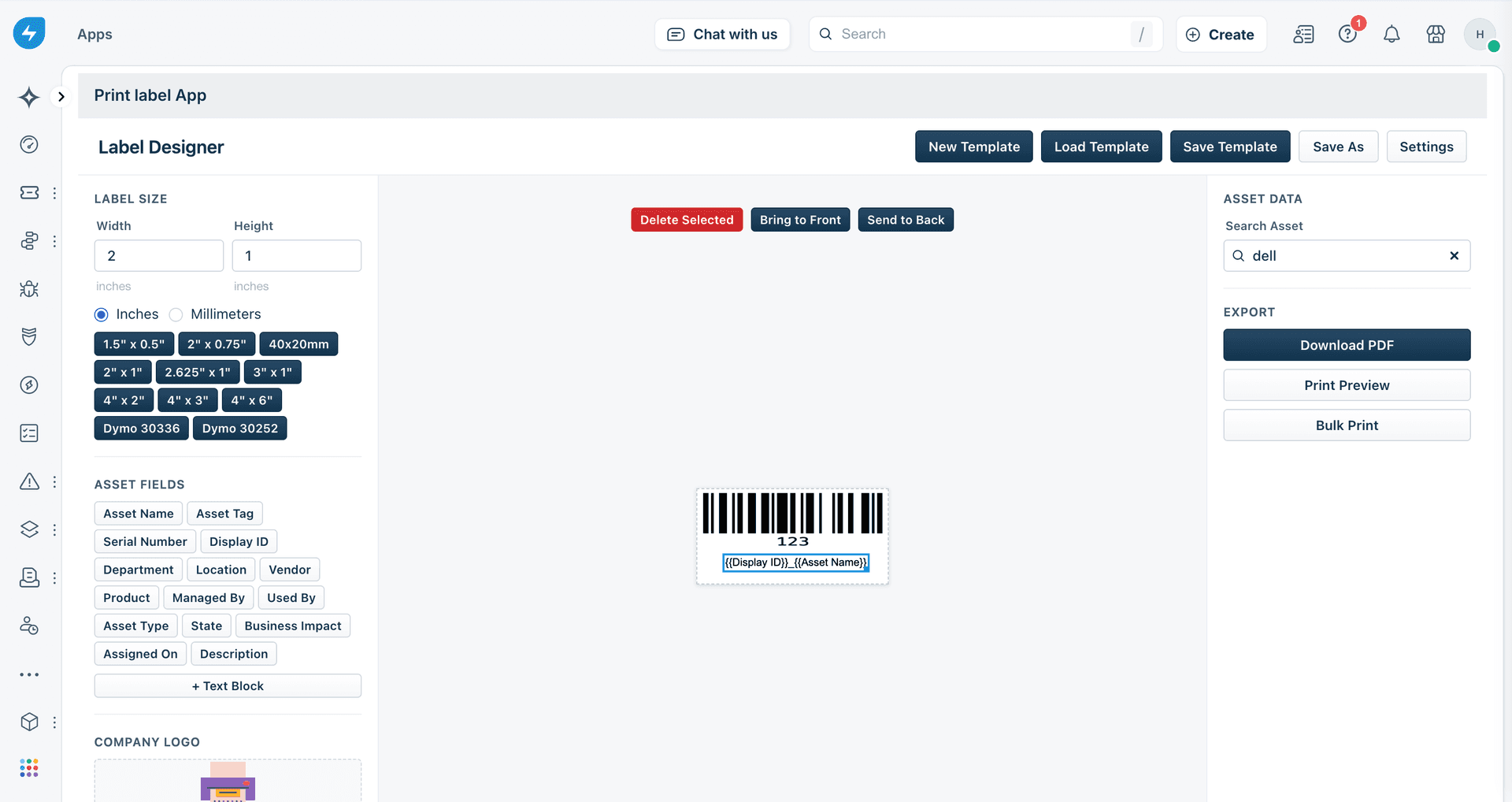Viewport: 1512px width, 802px height.
Task: Open the Dashboard gauge icon in sidebar
Action: 29,144
